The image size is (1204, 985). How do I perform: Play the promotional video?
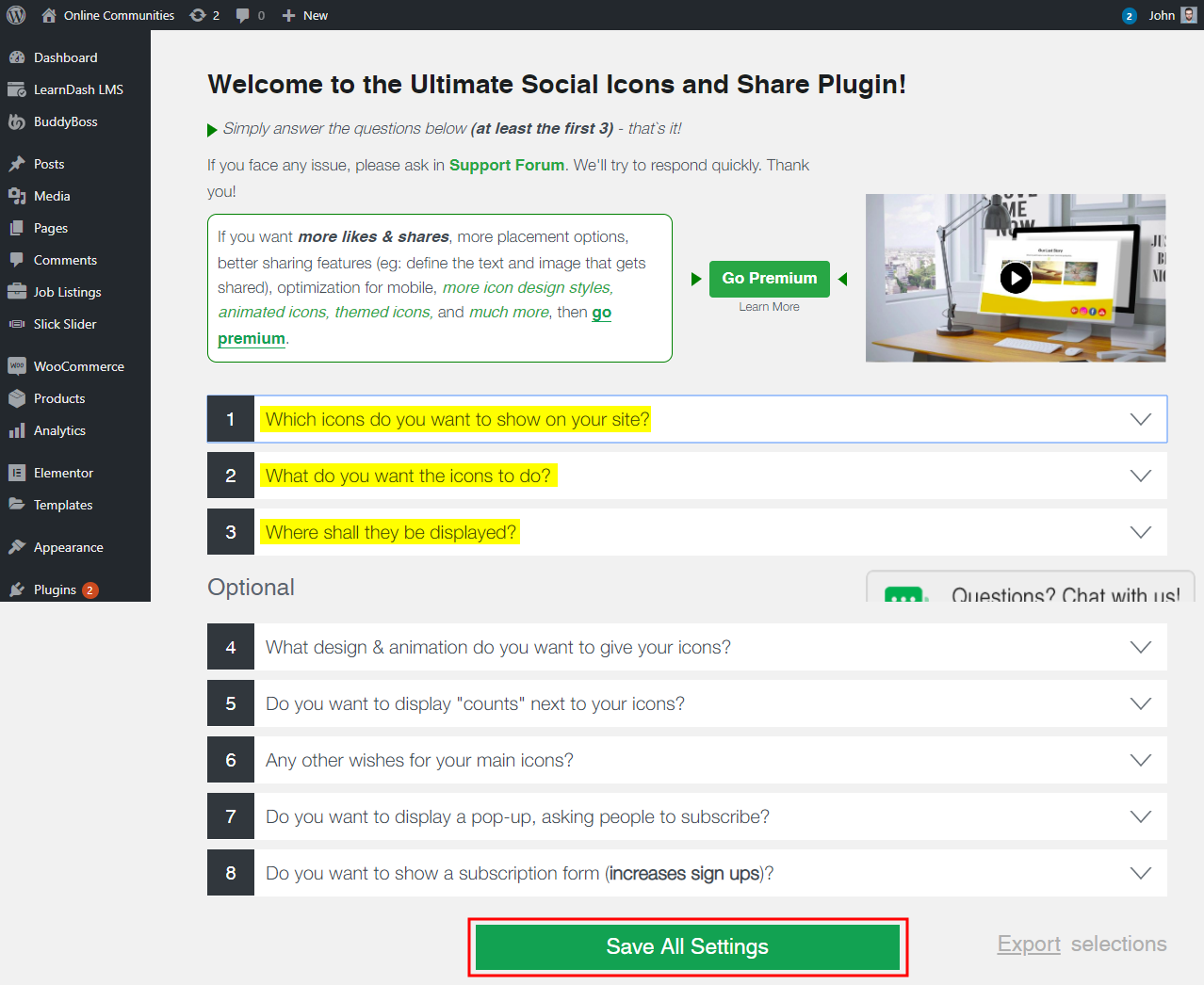(x=1015, y=278)
